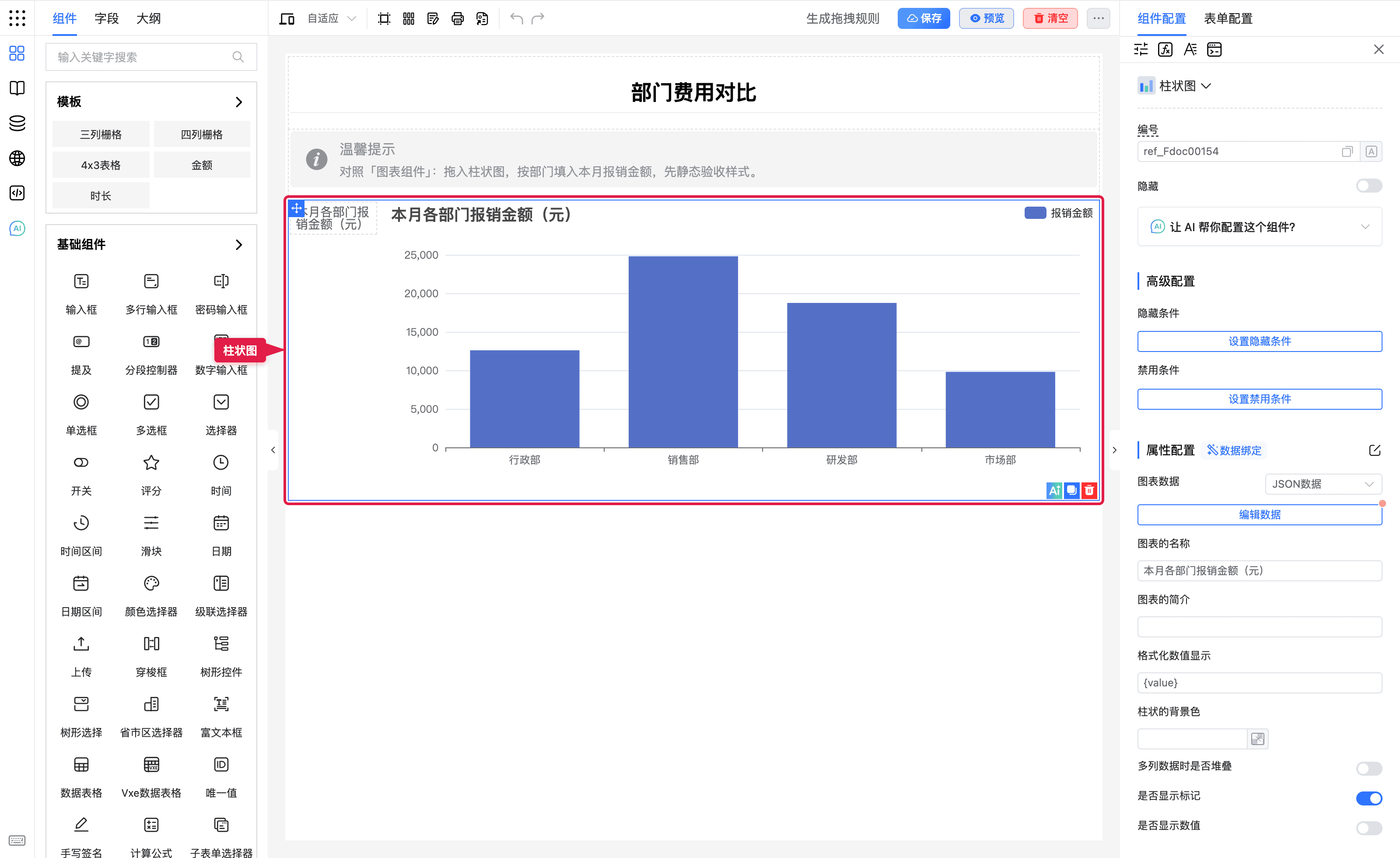Open the events panel tab icon
Viewport: 1400px width, 858px height.
click(x=1214, y=49)
